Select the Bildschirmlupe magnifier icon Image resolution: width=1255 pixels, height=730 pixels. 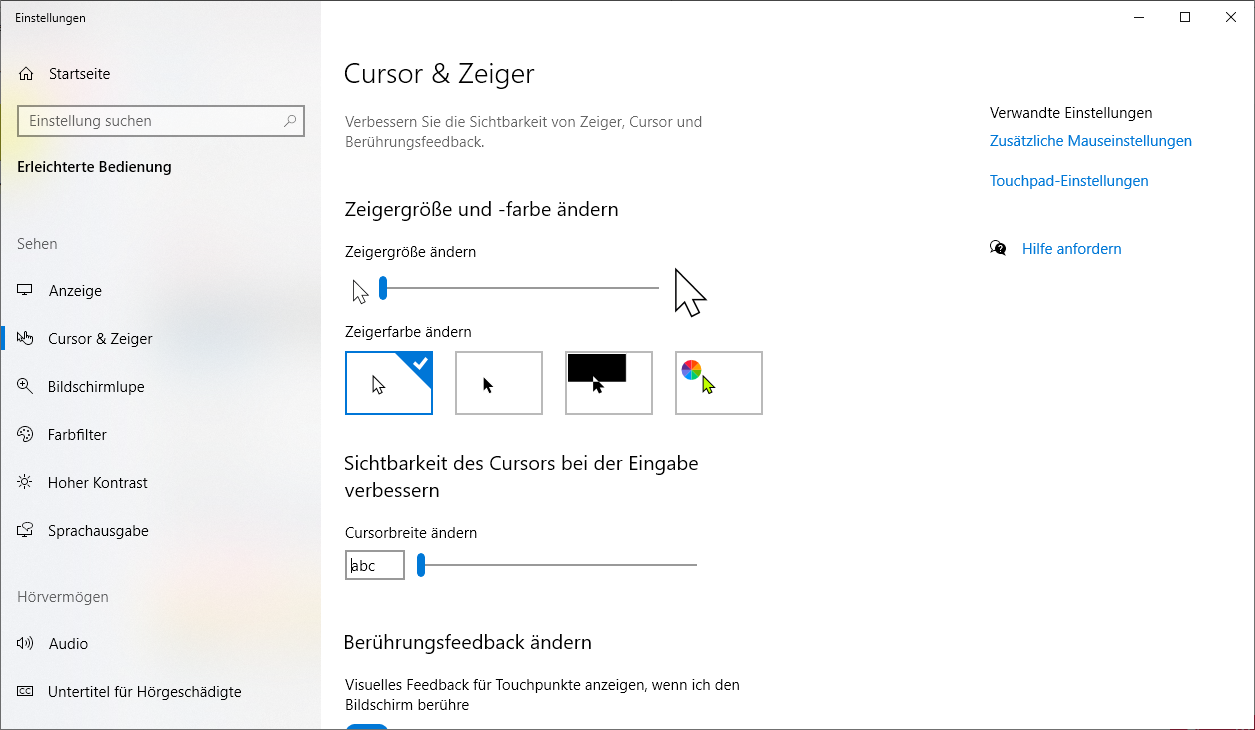26,387
